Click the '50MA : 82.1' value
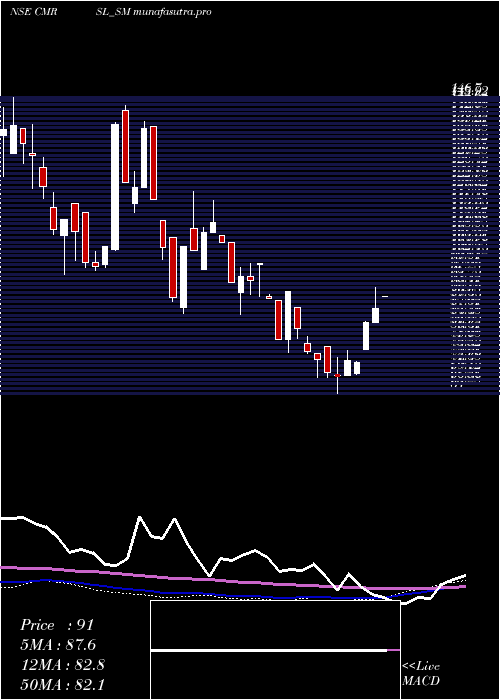 [x=63, y=684]
